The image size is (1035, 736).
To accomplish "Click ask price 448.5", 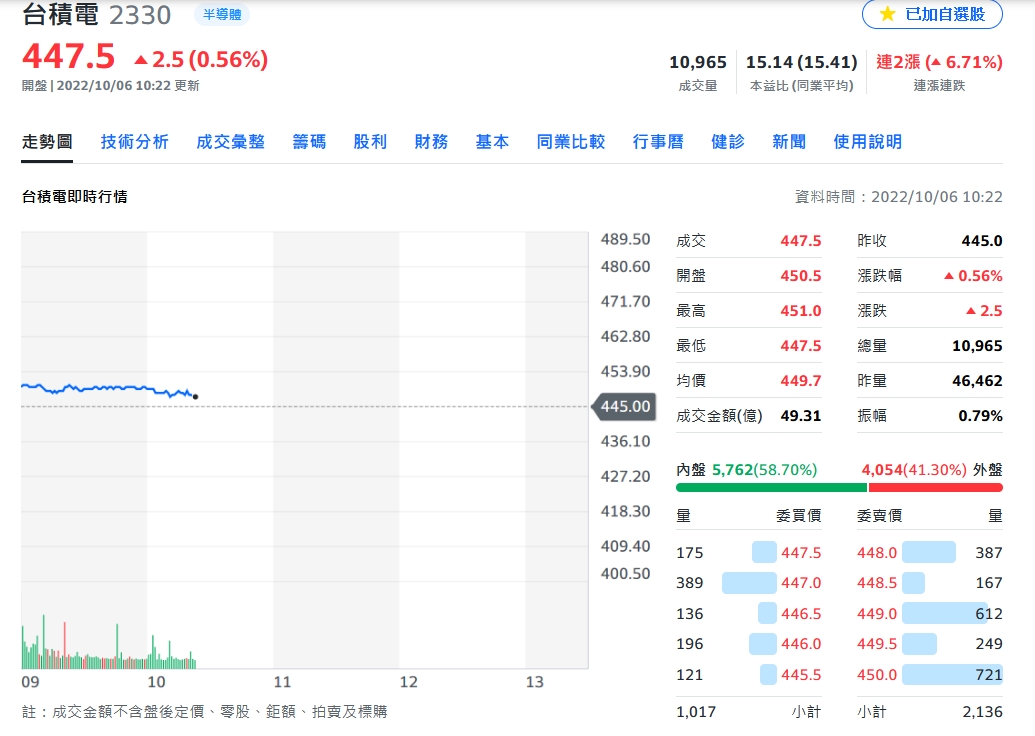I will click(877, 583).
